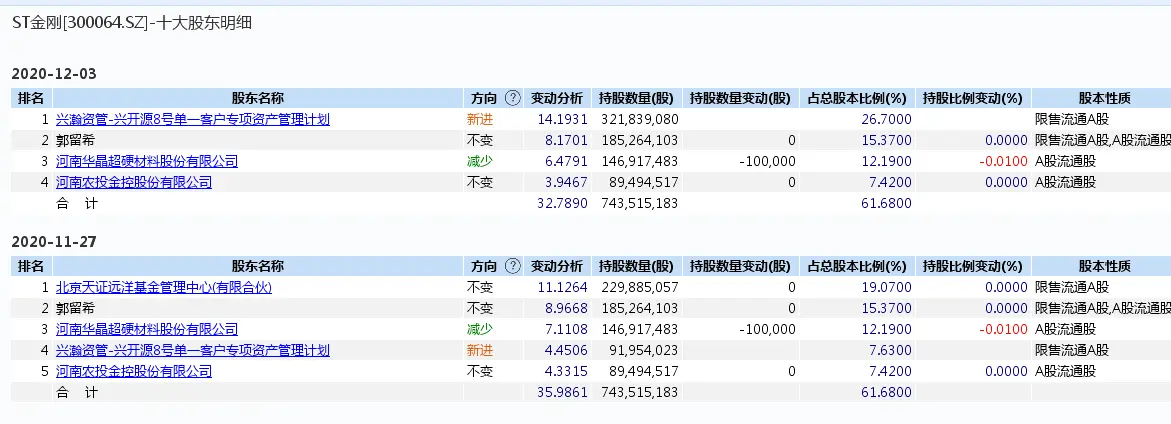Select the 2020-11-27 date heading
The width and height of the screenshot is (1171, 424).
55,242
